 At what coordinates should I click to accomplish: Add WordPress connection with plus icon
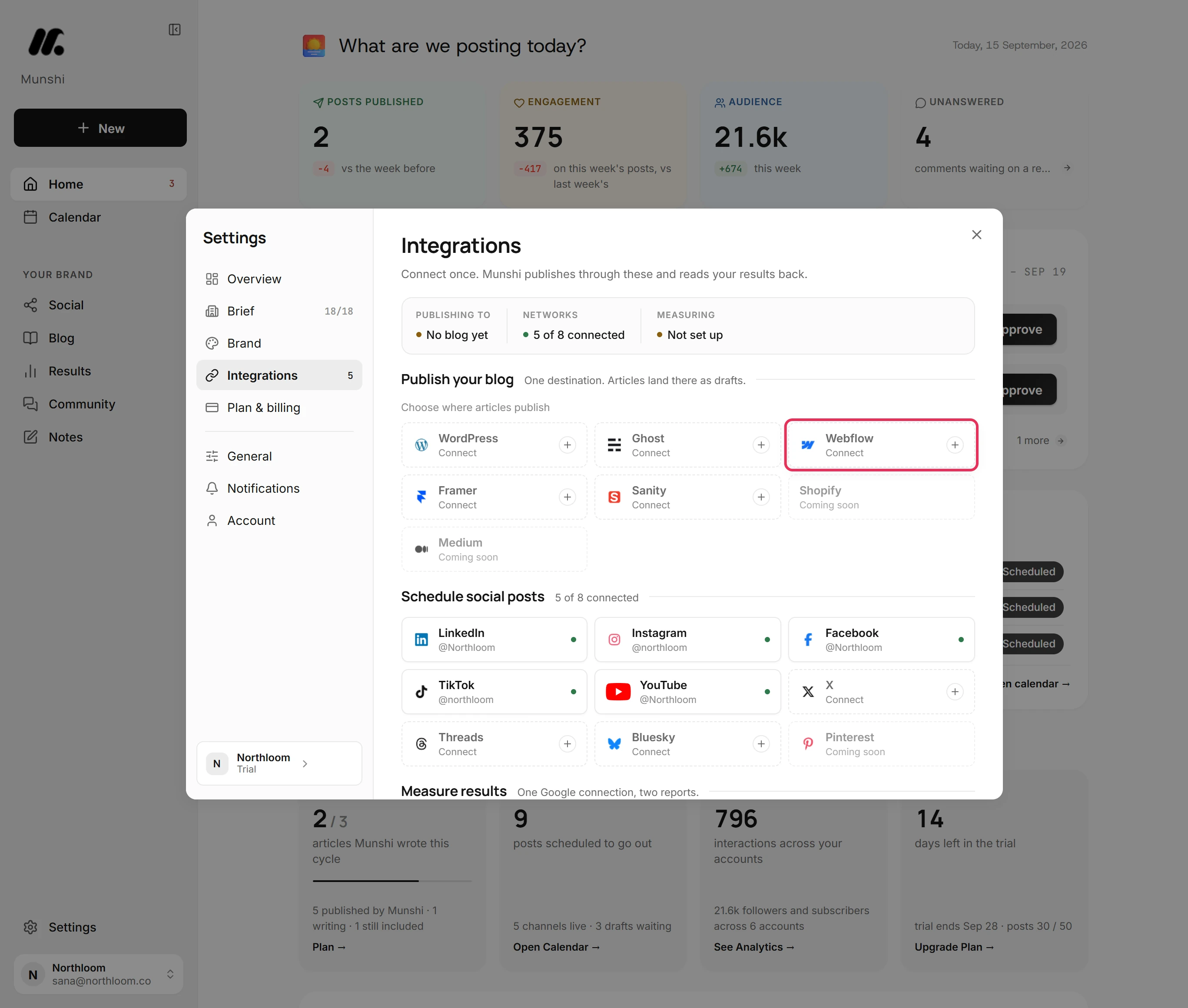pyautogui.click(x=567, y=445)
